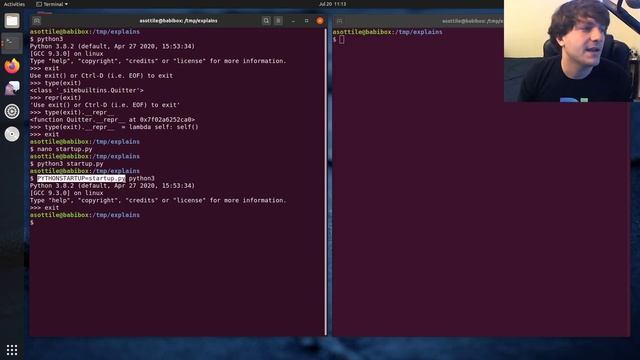Open the disc icon in the dock

12,134
